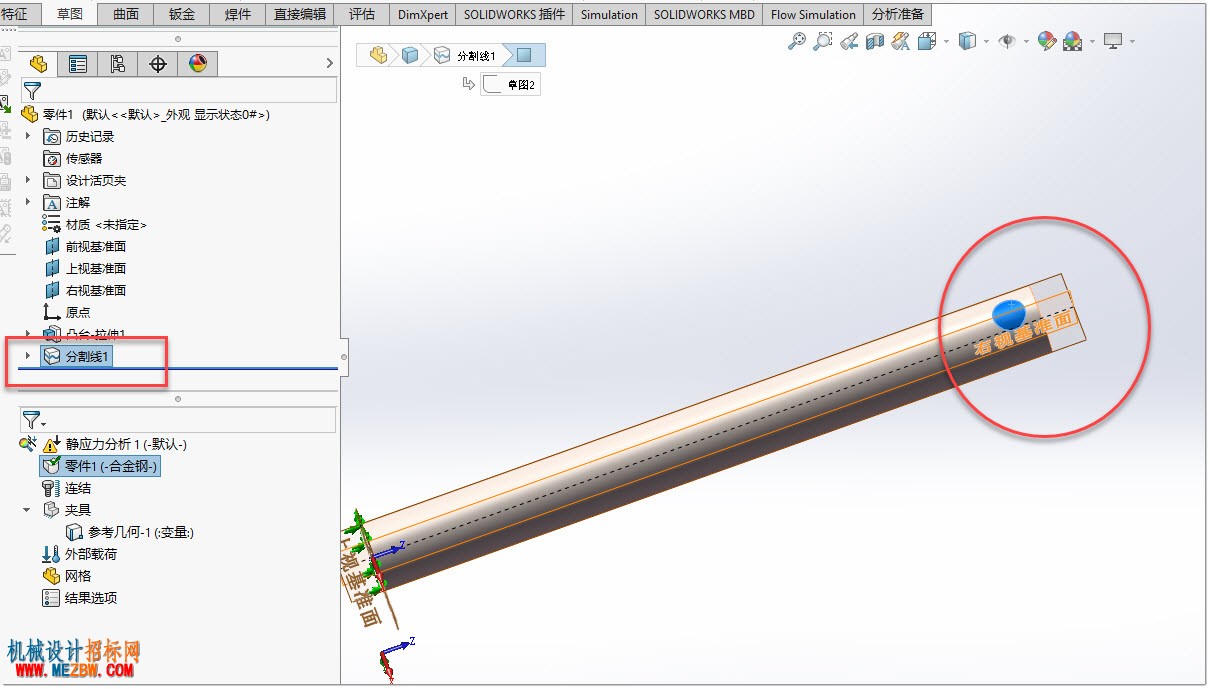Screen dimensions: 1210x689
Task: Open the Flow Simulation tab
Action: point(813,15)
